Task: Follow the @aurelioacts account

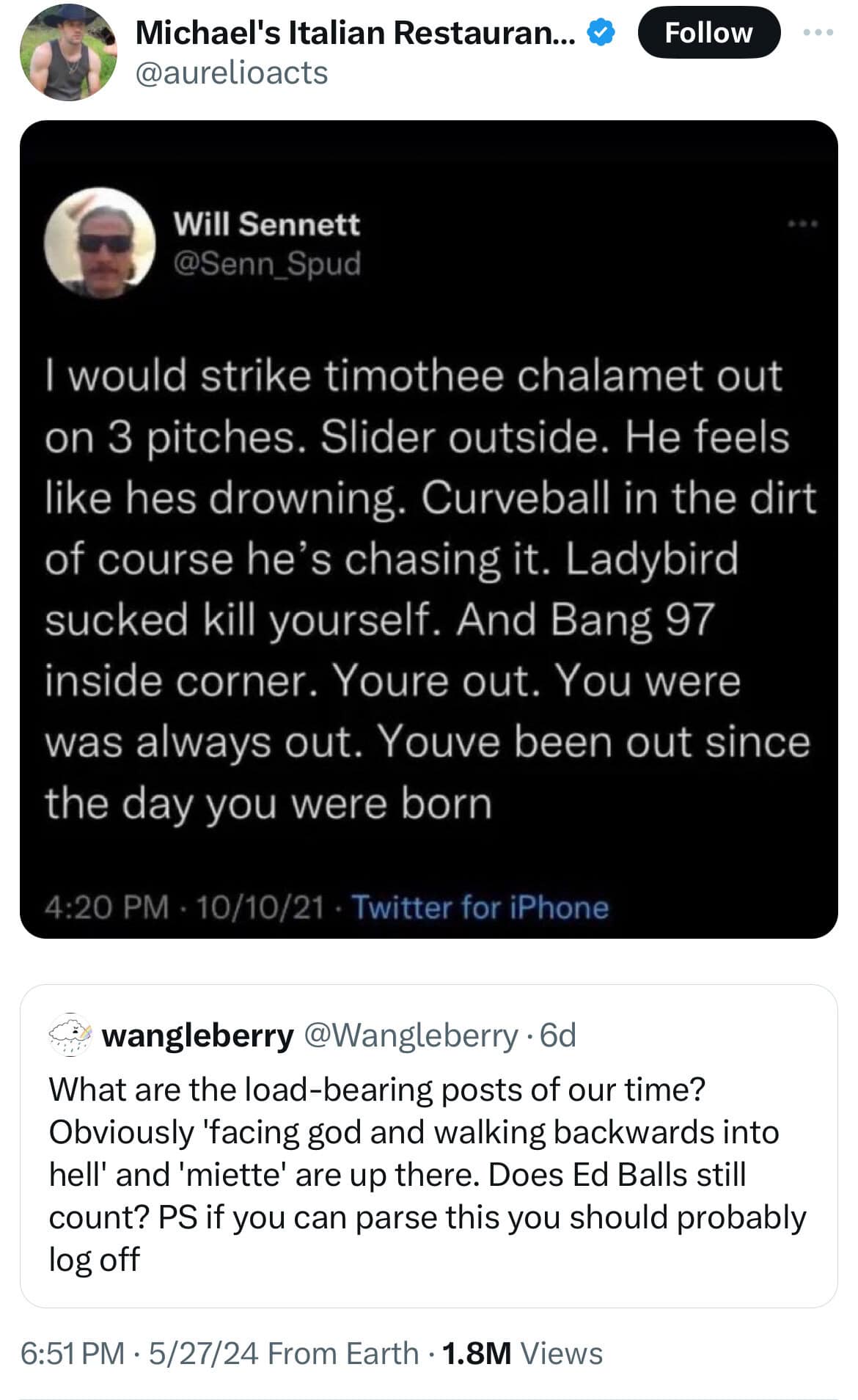Action: tap(708, 33)
